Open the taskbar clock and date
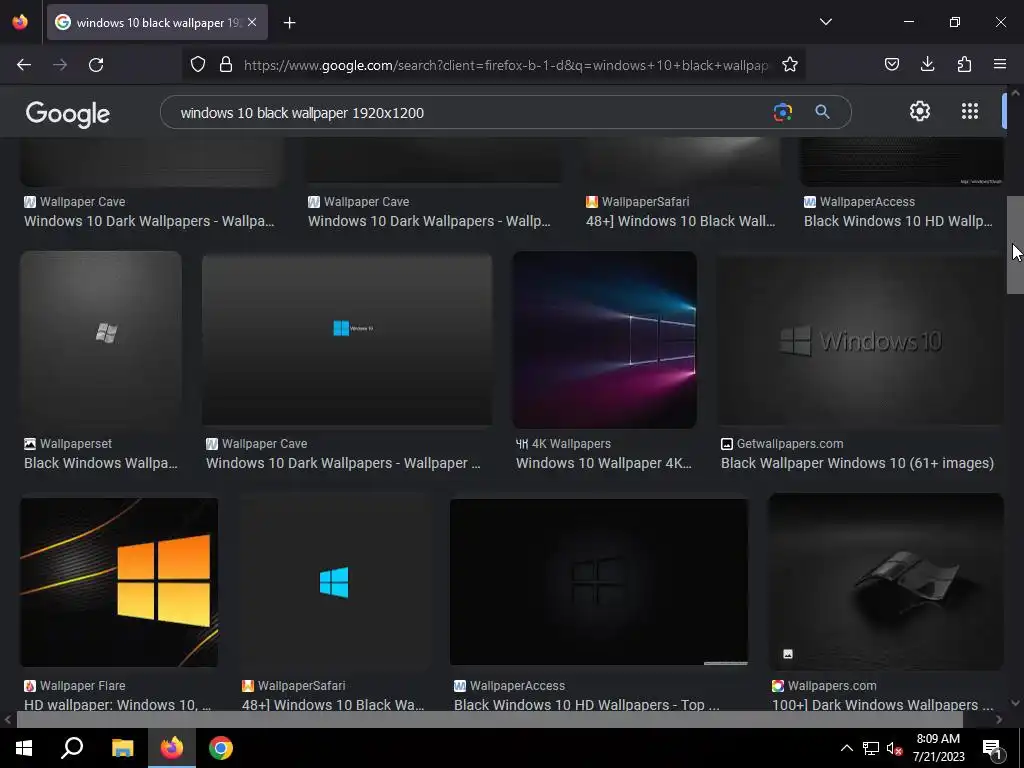This screenshot has height=768, width=1024. pyautogui.click(x=938, y=748)
